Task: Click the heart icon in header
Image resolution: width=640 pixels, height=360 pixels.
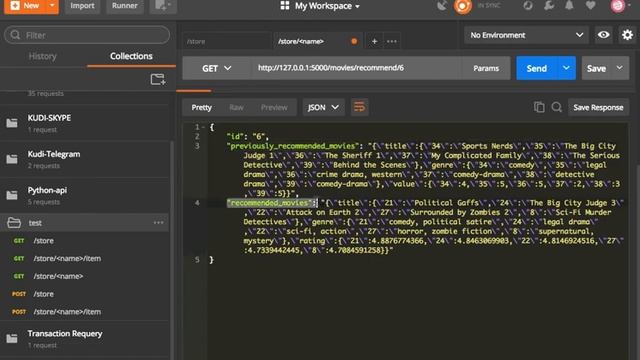Action: point(591,6)
